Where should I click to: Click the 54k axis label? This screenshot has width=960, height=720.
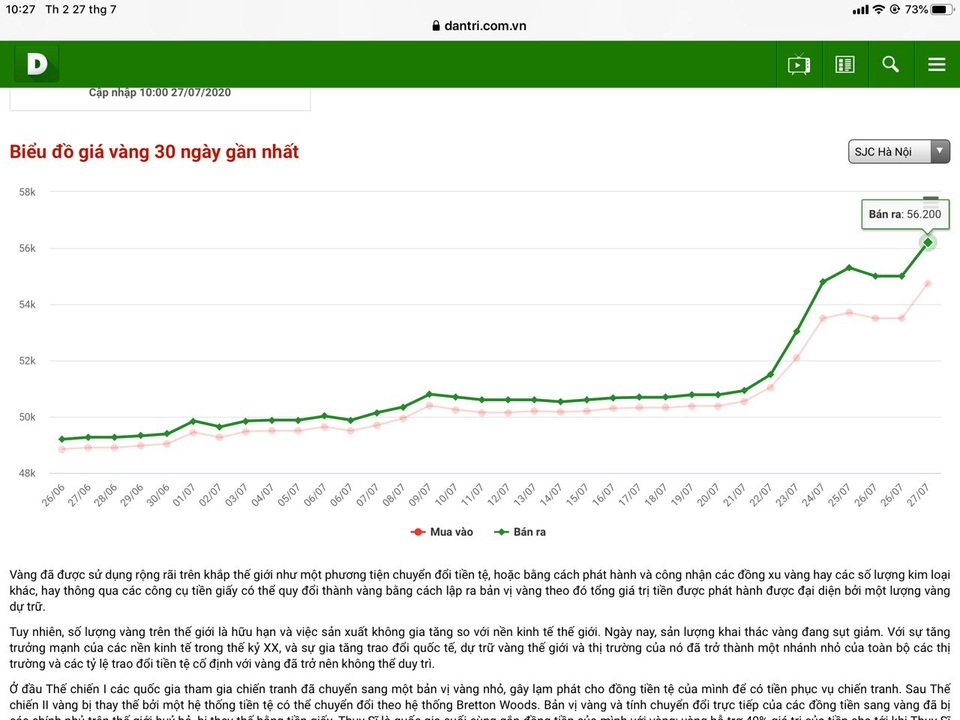pyautogui.click(x=27, y=304)
